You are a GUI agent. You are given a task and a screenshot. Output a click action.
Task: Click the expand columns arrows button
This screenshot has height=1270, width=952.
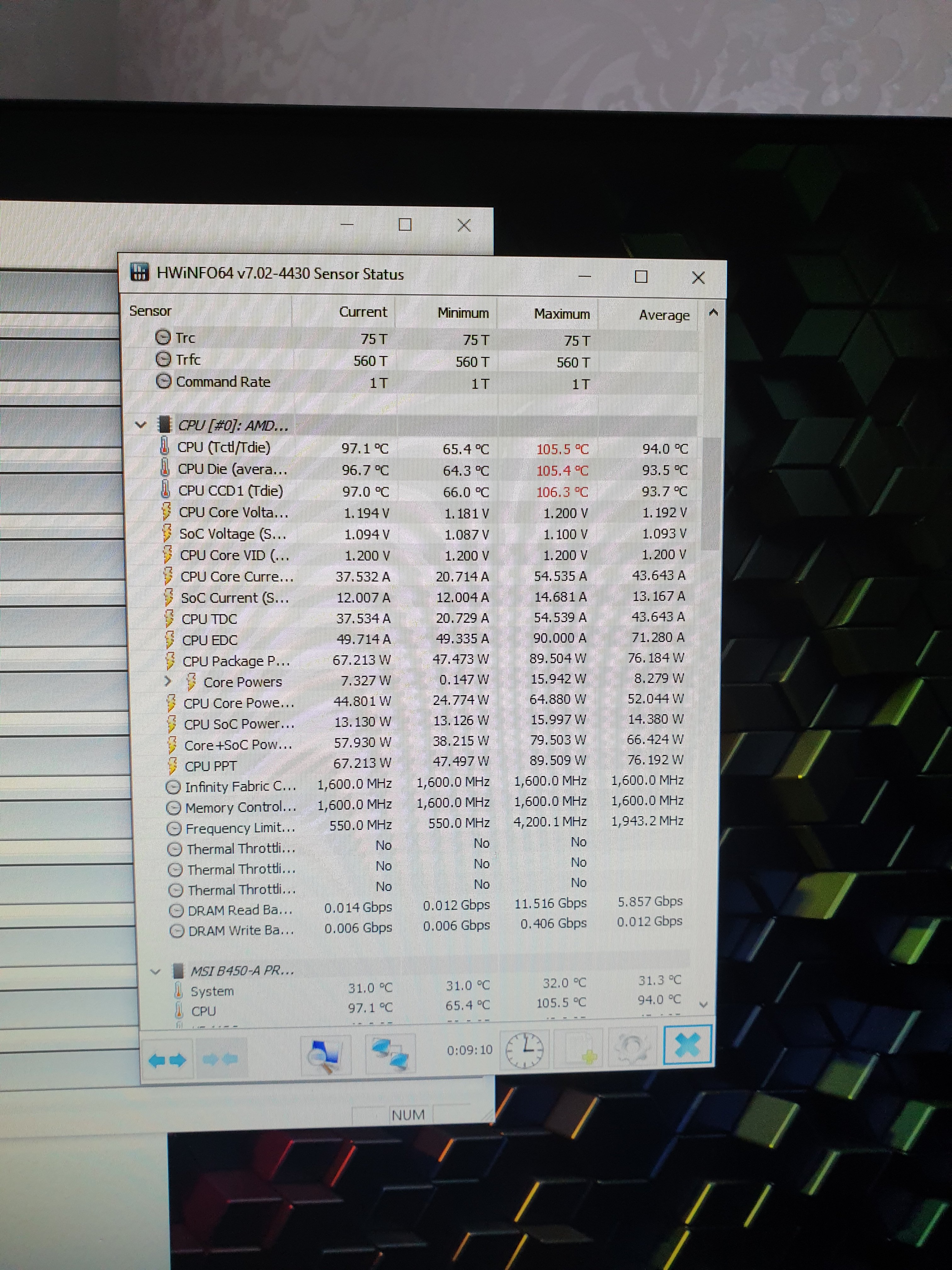point(167,1060)
